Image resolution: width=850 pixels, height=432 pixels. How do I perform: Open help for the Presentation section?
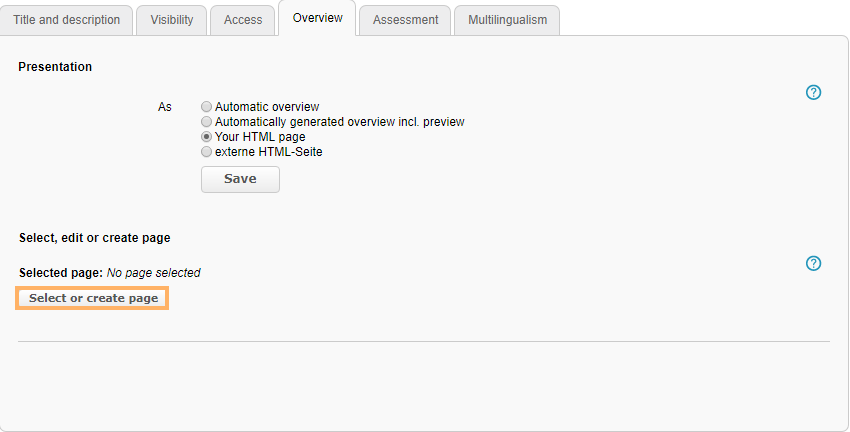813,93
